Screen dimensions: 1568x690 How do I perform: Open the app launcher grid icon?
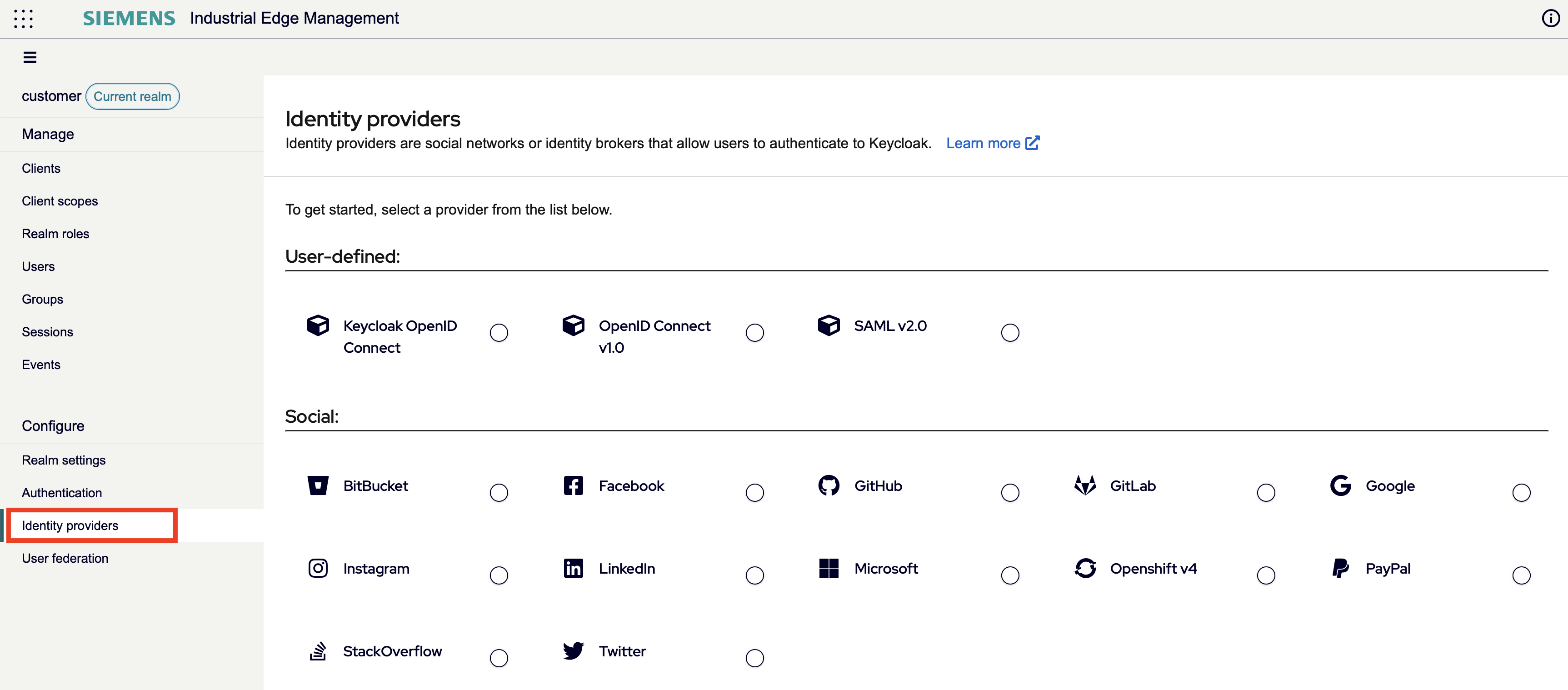tap(24, 19)
